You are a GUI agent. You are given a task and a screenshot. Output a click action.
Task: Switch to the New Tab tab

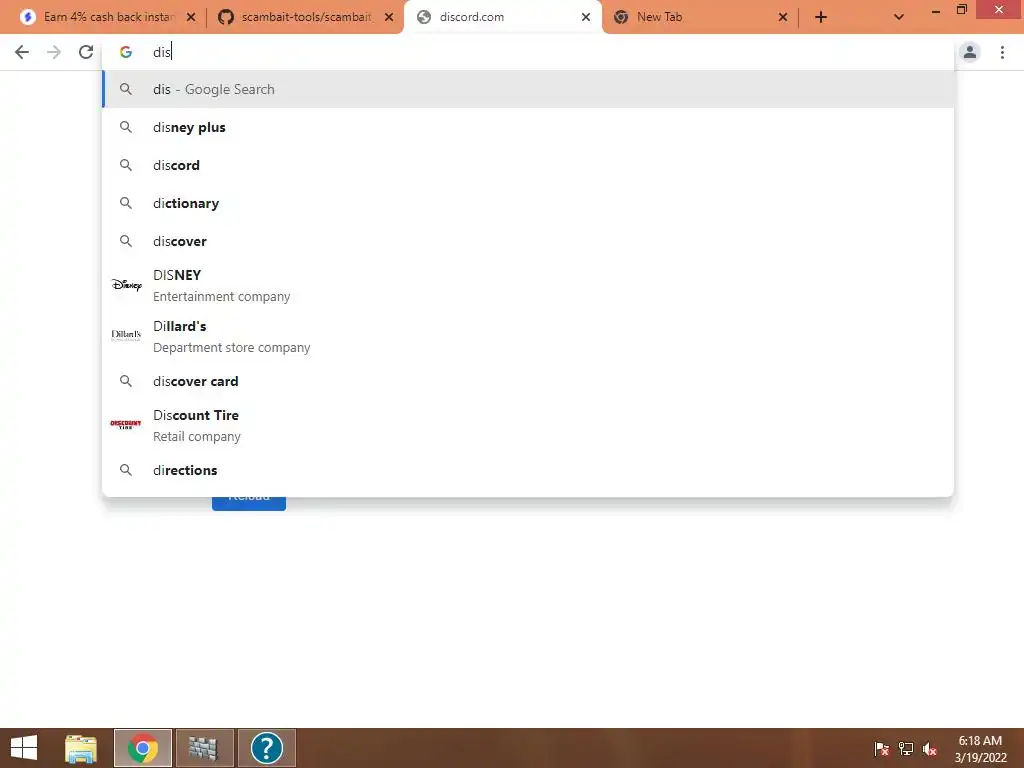tap(699, 17)
